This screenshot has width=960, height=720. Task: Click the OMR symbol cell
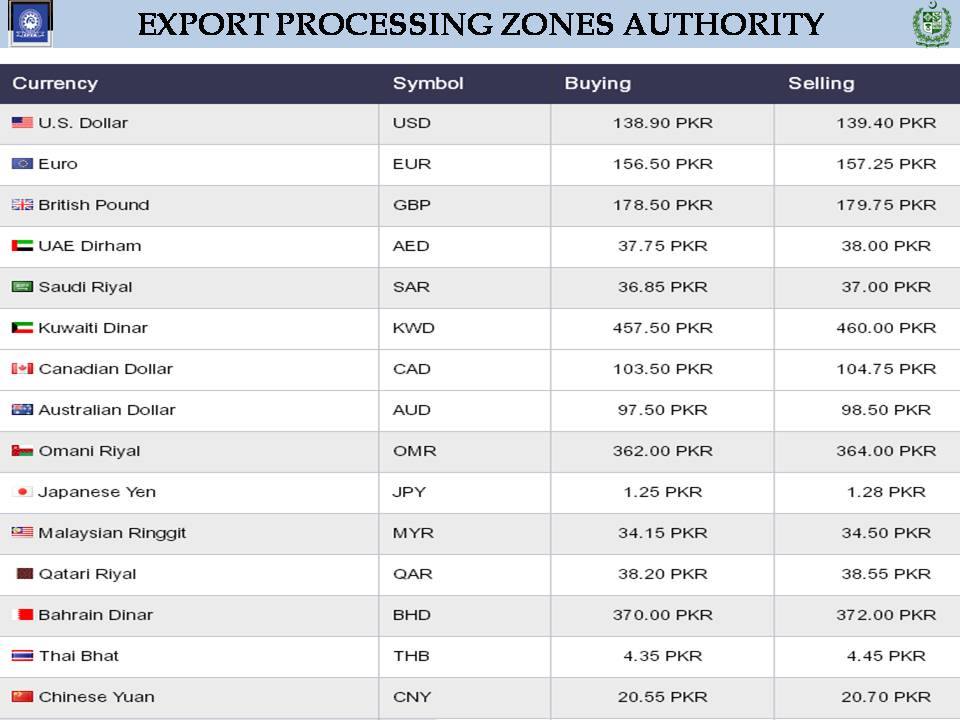click(x=414, y=451)
